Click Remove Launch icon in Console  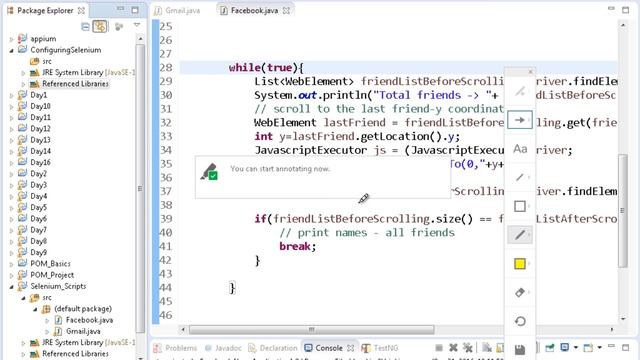tap(453, 348)
